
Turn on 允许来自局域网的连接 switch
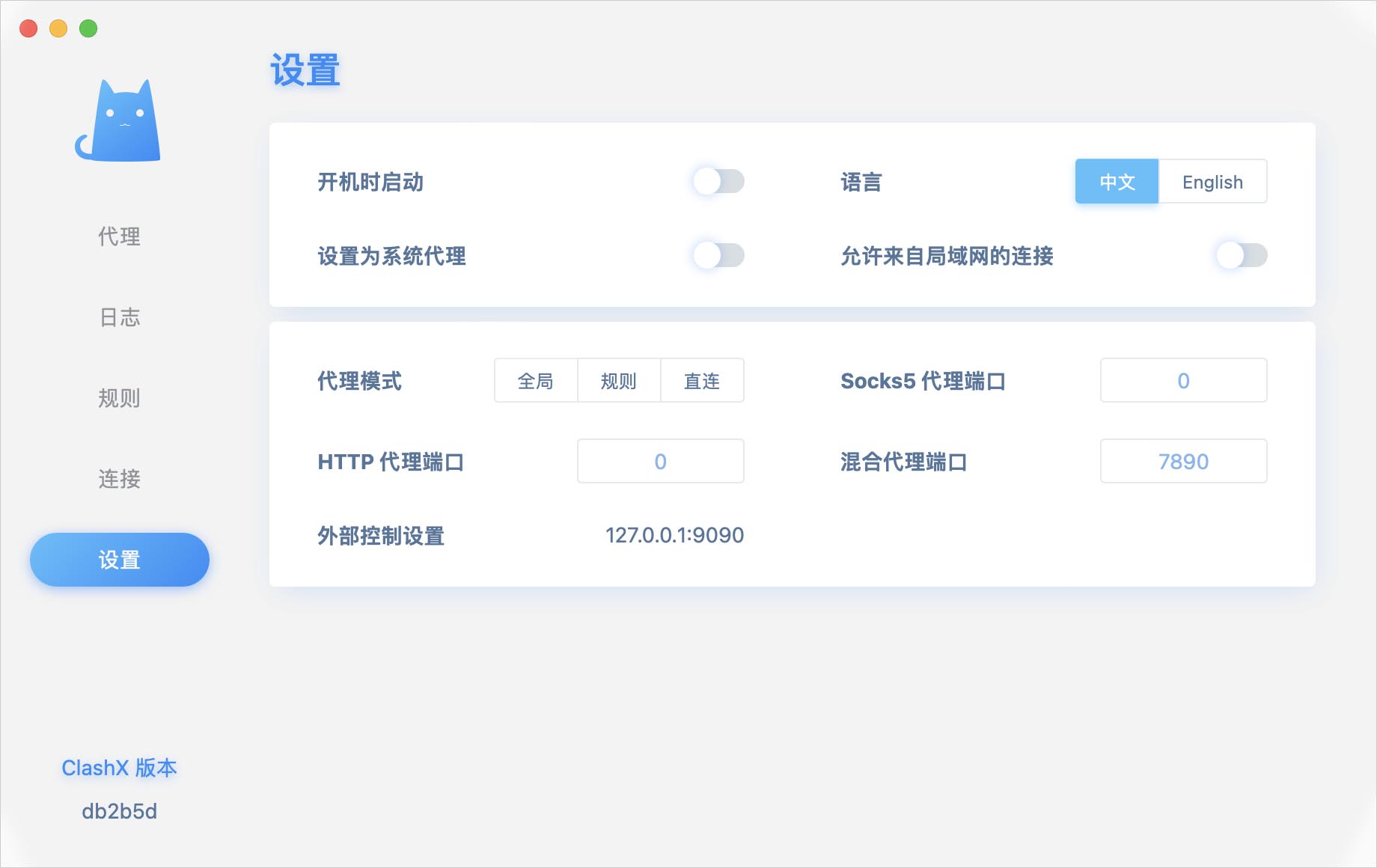pyautogui.click(x=1241, y=255)
